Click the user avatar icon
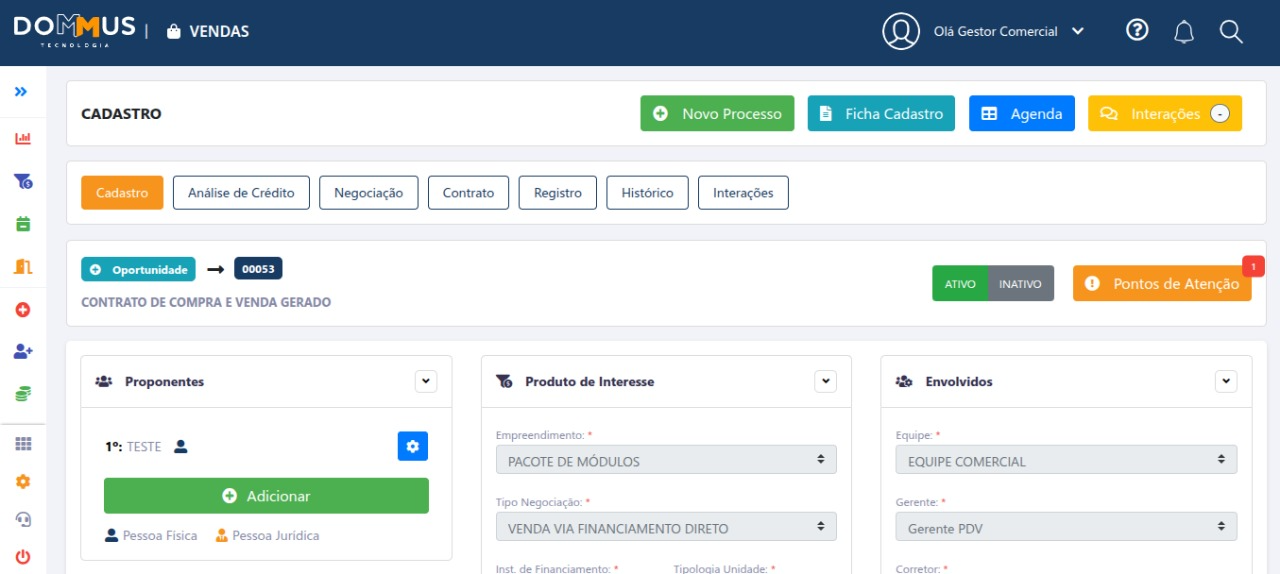 tap(901, 31)
